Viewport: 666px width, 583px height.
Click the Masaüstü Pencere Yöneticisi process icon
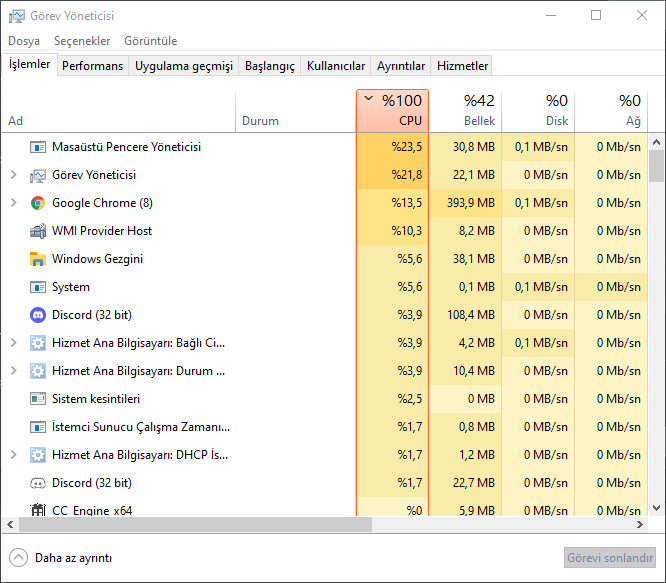[x=38, y=147]
